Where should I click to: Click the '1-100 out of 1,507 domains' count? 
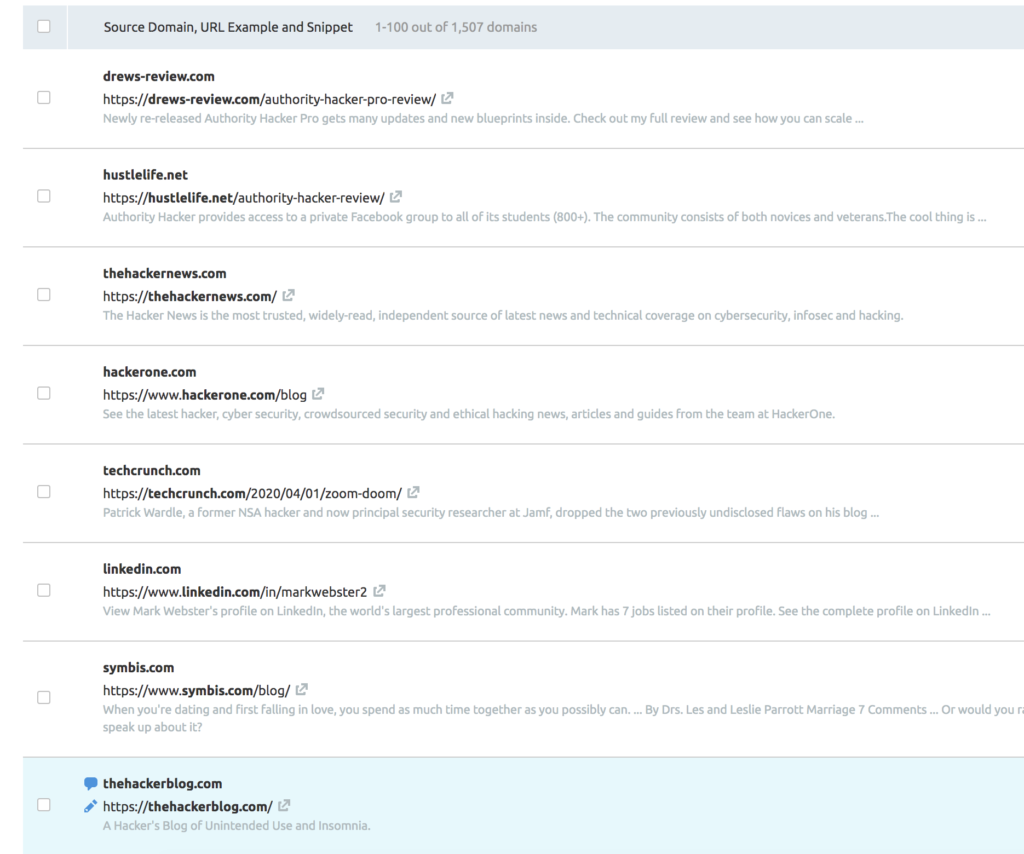point(456,27)
